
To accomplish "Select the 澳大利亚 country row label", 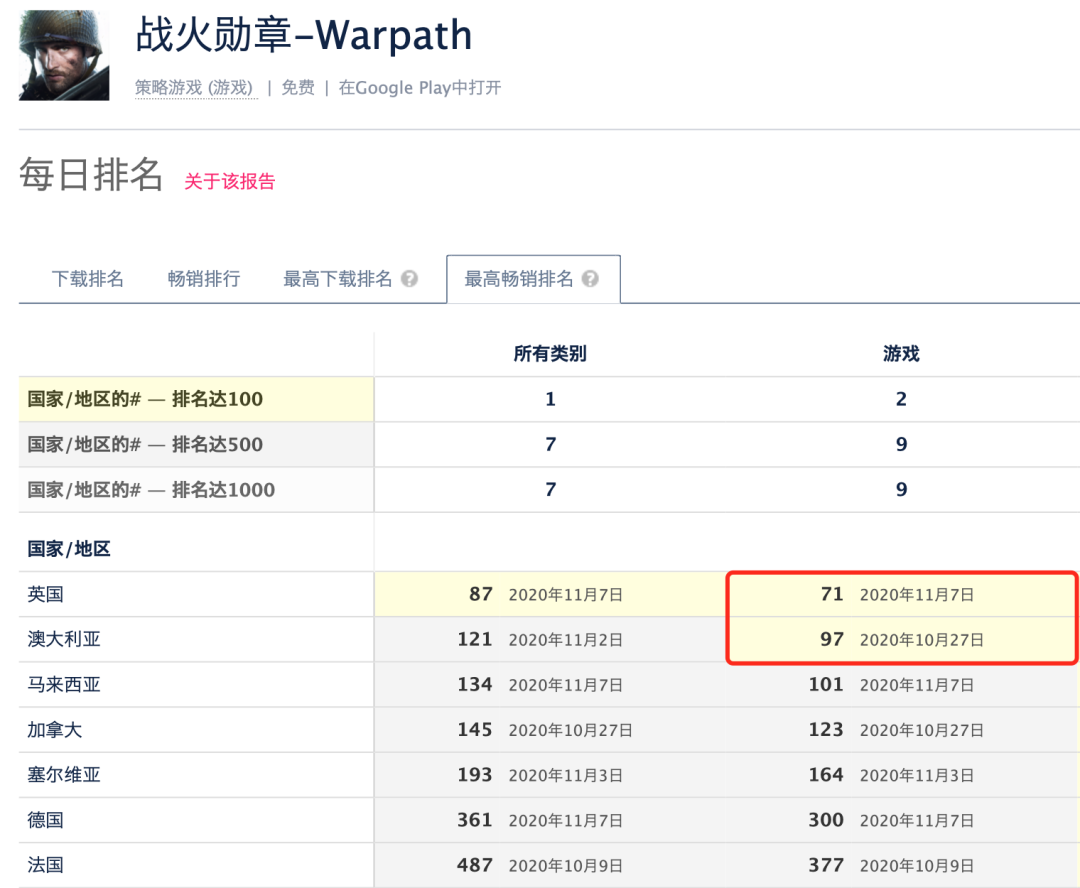I will [64, 639].
